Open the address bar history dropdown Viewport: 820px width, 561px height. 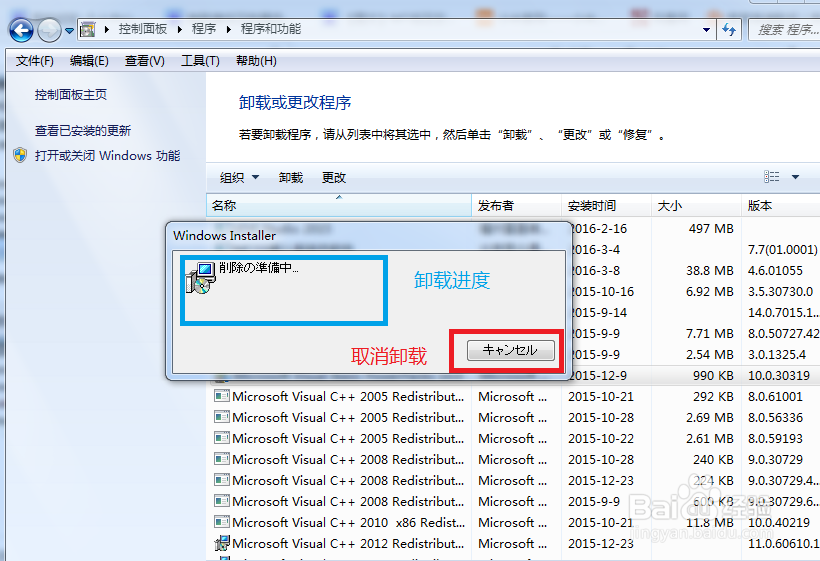click(x=706, y=30)
